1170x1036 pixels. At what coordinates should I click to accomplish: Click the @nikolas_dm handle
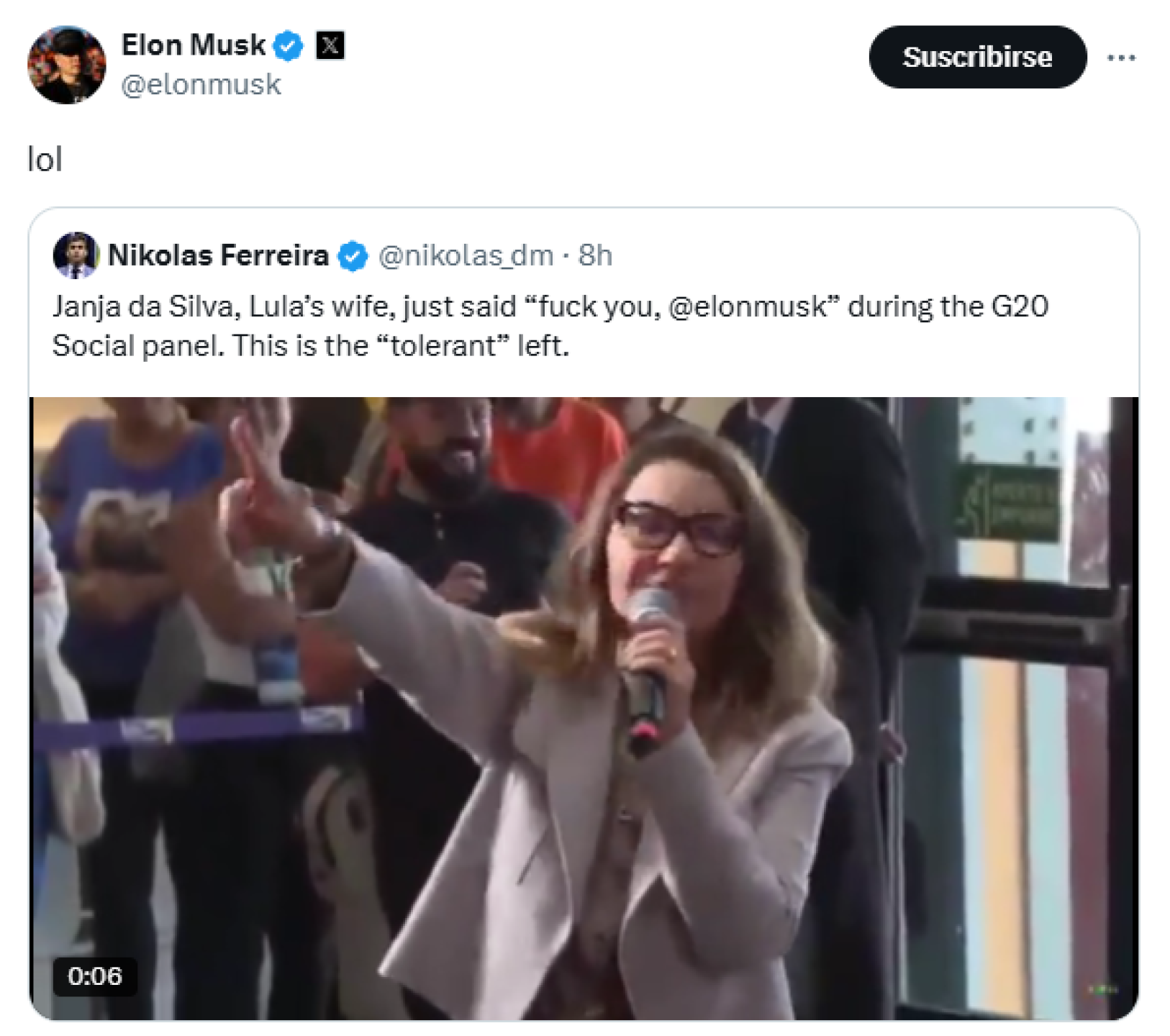coord(466,255)
